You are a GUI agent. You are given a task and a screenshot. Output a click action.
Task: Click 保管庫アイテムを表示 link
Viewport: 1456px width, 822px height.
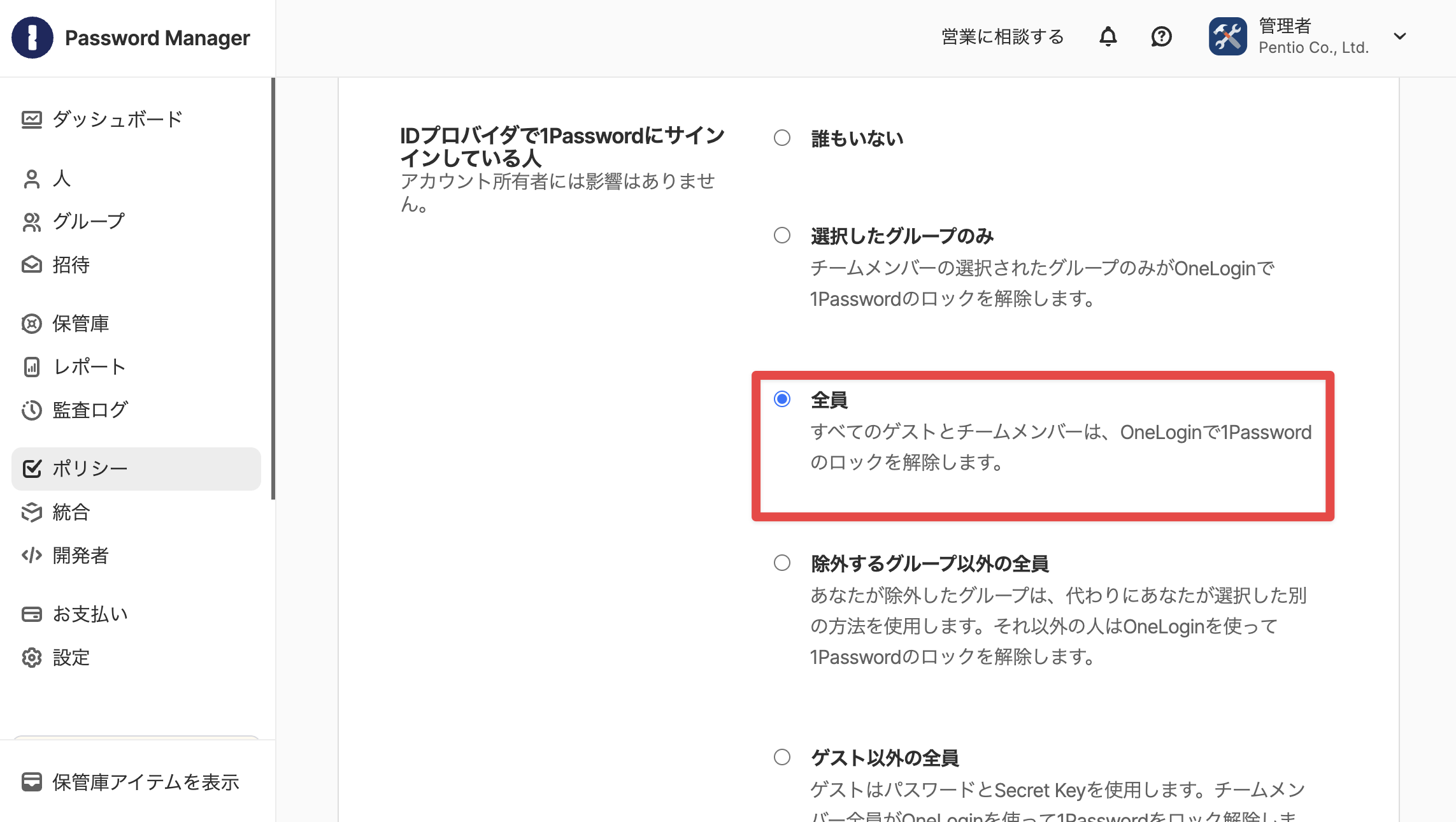(146, 782)
